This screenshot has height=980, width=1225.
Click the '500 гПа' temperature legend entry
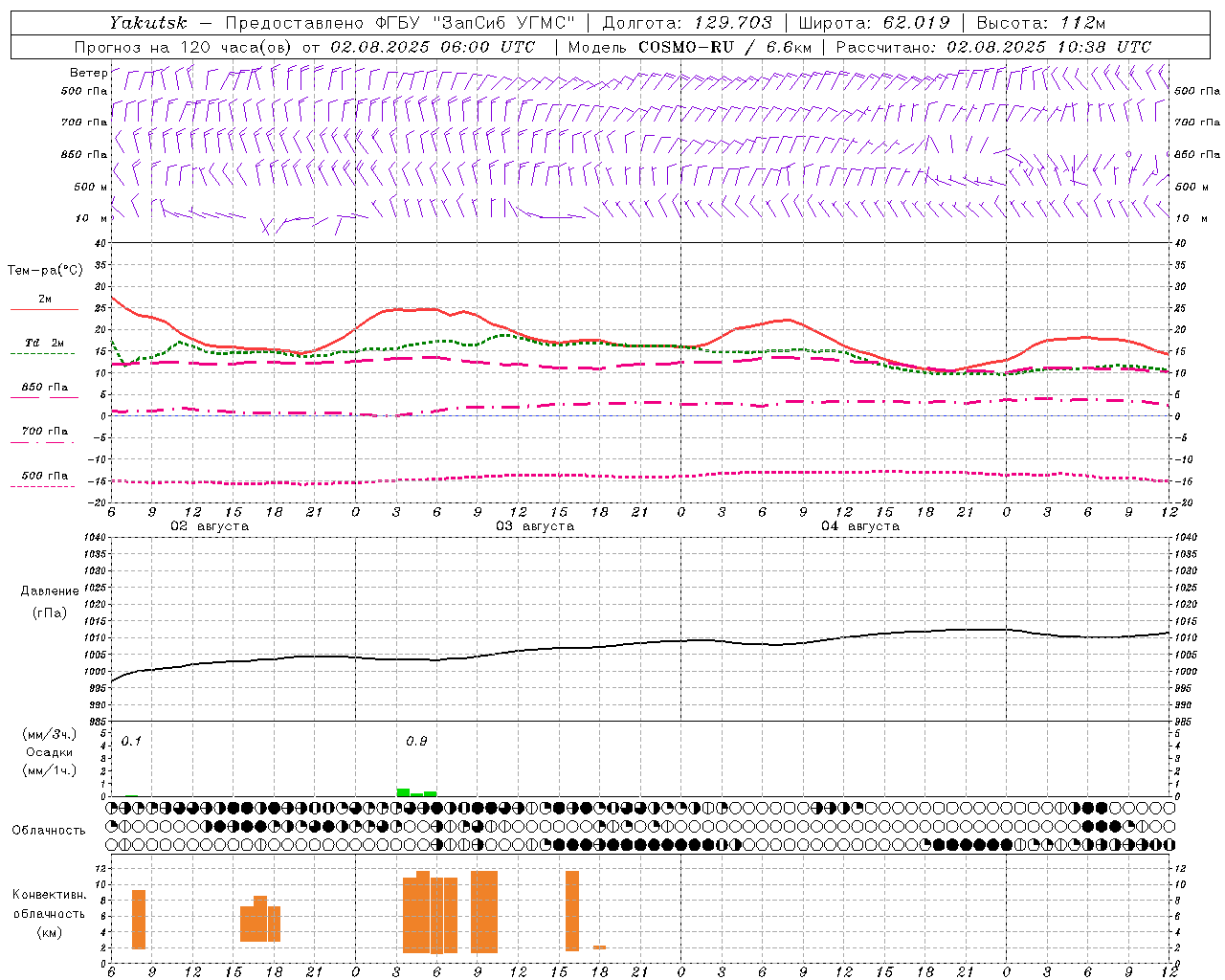[x=45, y=476]
